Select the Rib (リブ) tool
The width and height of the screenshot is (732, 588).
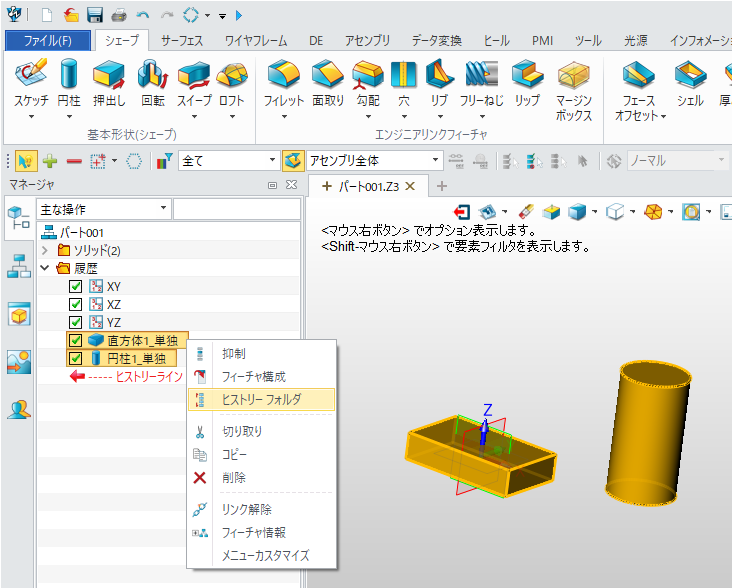click(439, 83)
